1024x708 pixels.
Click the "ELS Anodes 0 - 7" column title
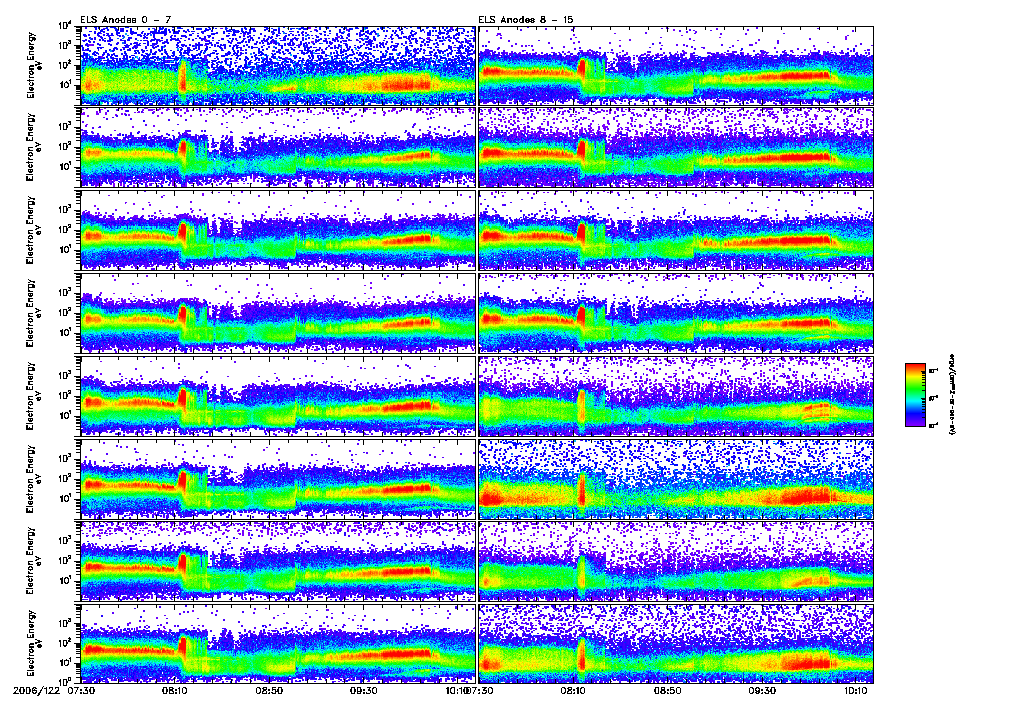coord(125,20)
